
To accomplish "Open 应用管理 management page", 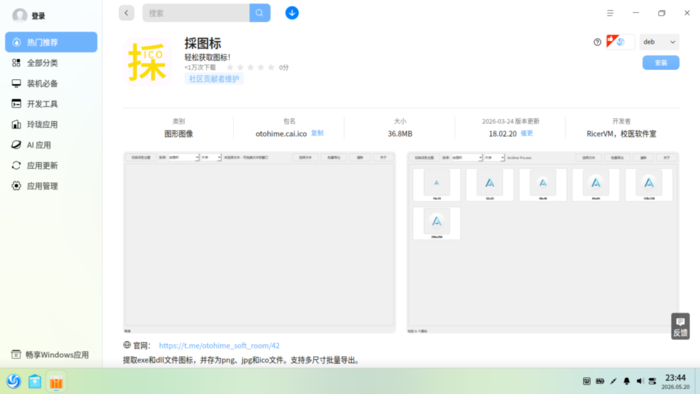I will [x=51, y=186].
